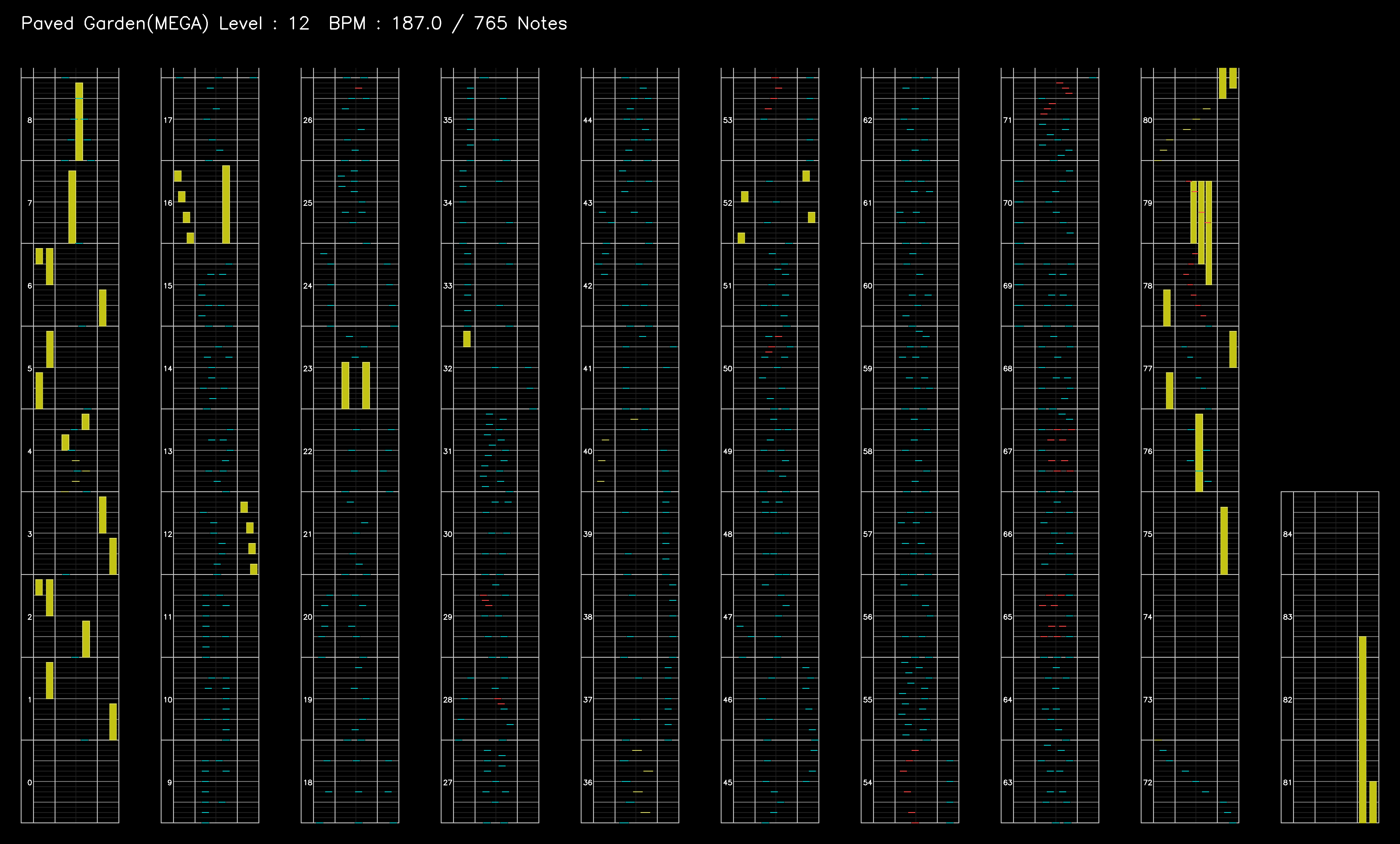The image size is (1400, 844).
Task: Select measure number 9 label
Action: [x=169, y=782]
